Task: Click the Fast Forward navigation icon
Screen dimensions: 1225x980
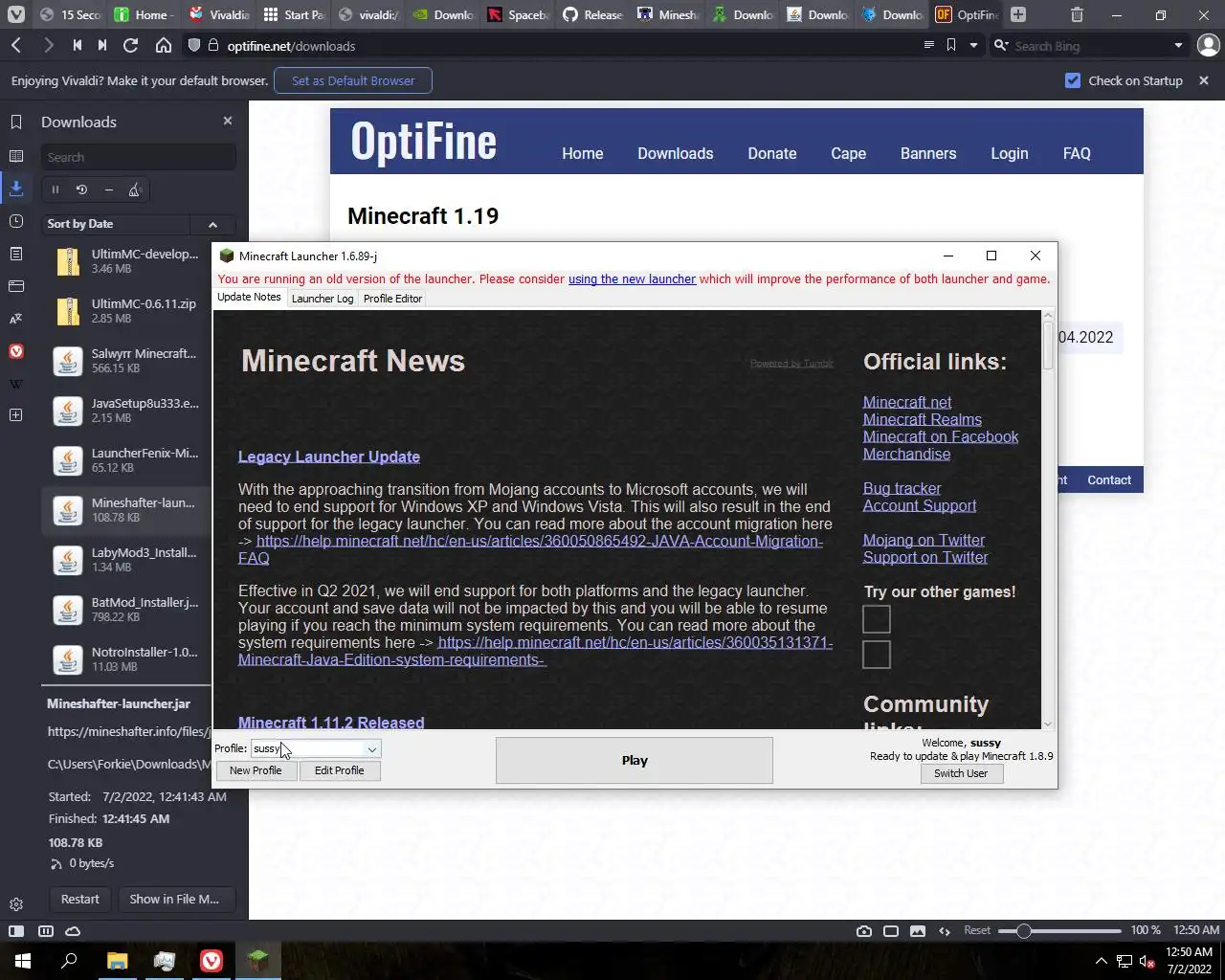Action: tap(102, 45)
